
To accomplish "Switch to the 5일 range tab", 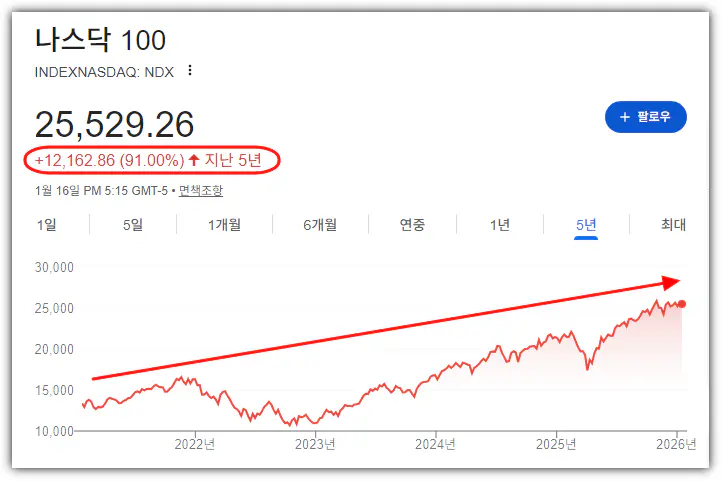I will coord(133,225).
